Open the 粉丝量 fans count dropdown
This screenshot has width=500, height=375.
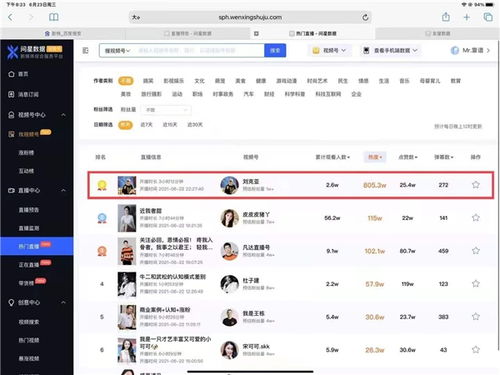pos(166,110)
